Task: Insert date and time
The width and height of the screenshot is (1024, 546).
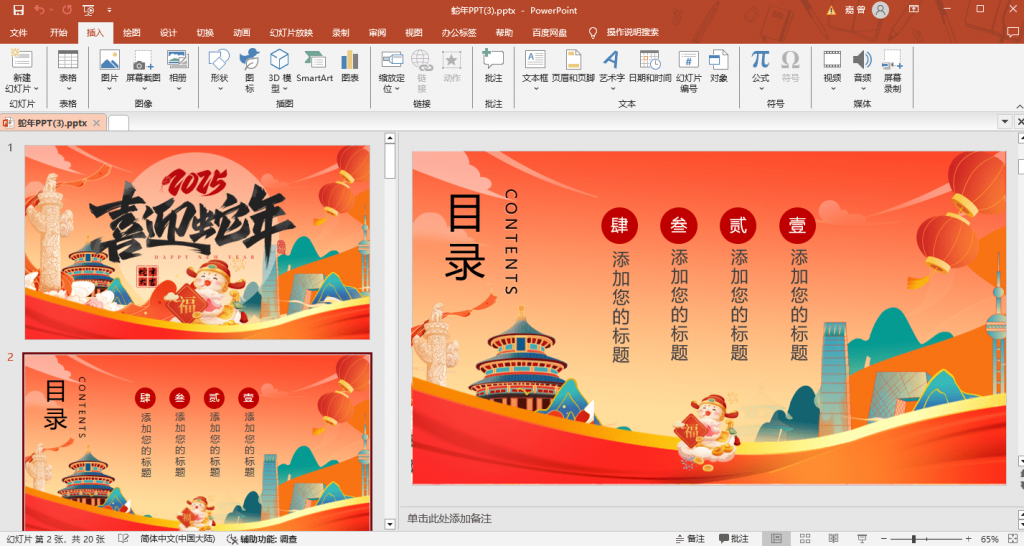Action: click(x=650, y=66)
